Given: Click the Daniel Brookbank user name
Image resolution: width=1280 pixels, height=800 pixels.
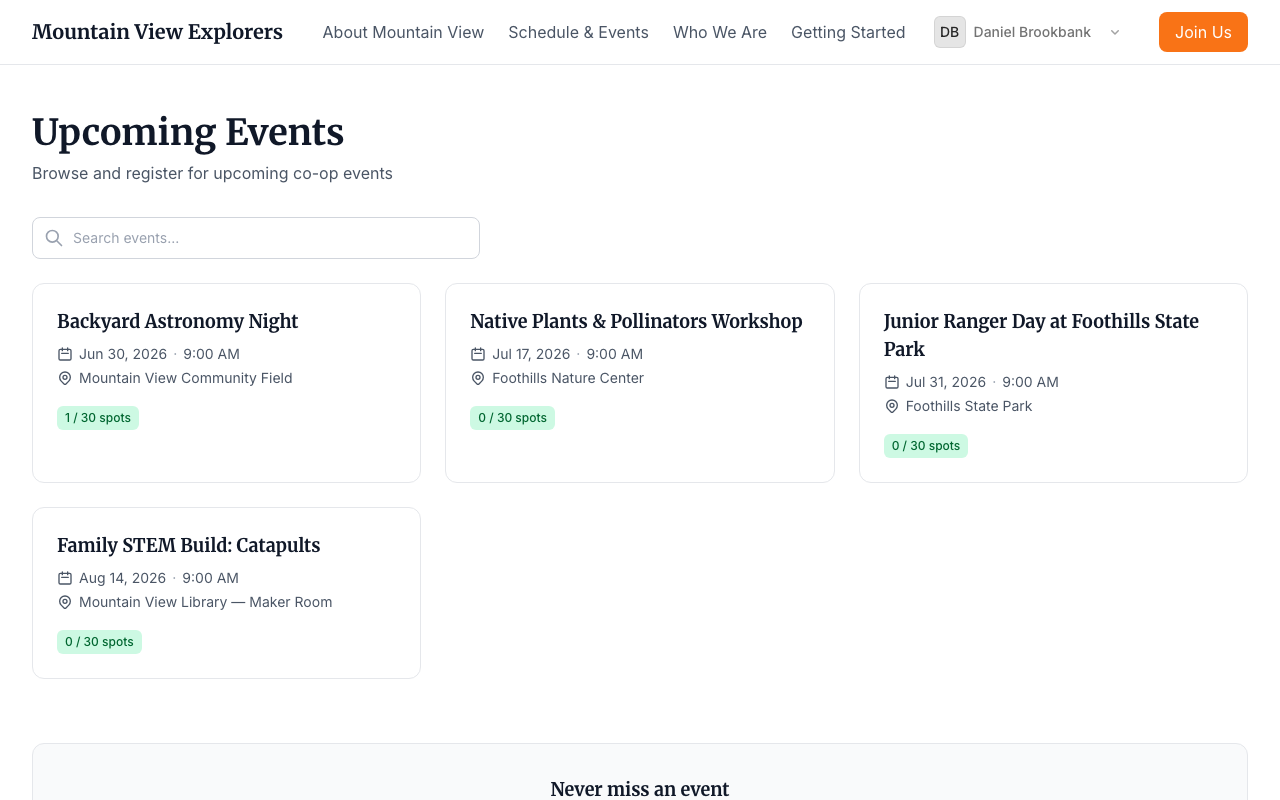Looking at the screenshot, I should click(1032, 32).
